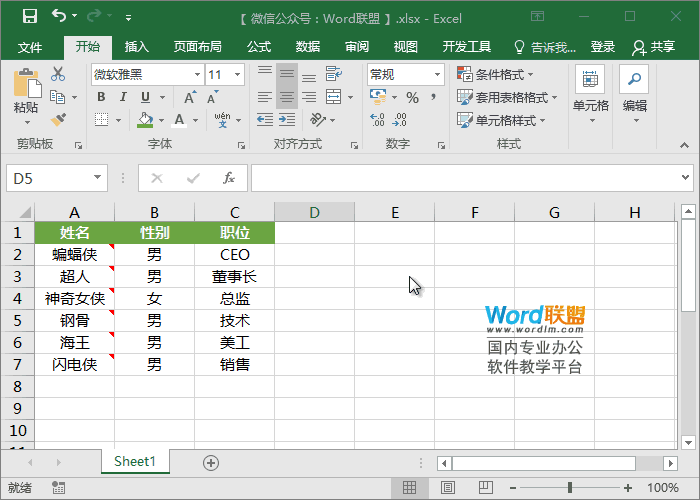Click the 登录 sign-in button
The image size is (700, 500).
(603, 47)
